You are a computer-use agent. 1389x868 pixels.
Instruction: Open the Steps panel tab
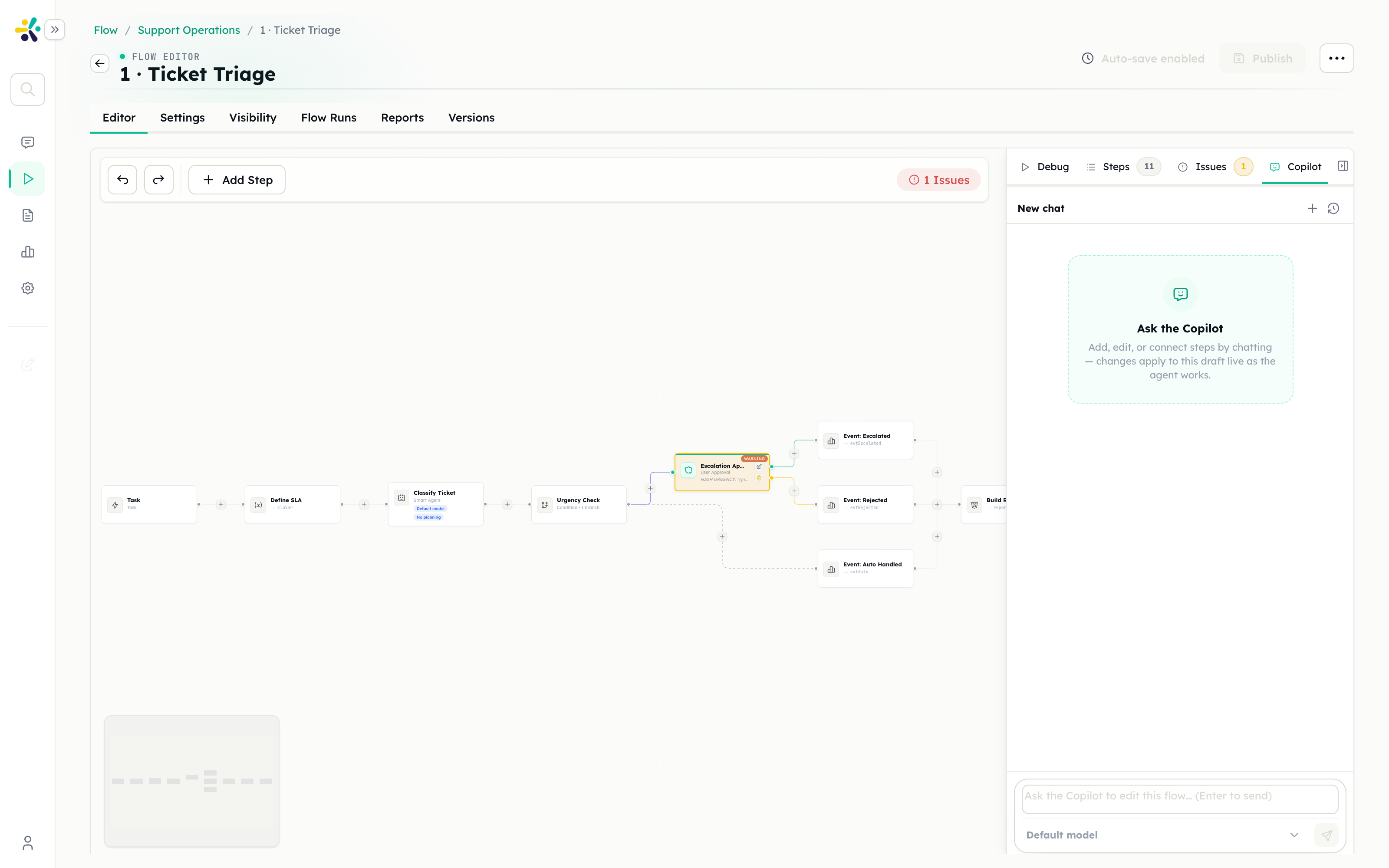coord(1123,167)
